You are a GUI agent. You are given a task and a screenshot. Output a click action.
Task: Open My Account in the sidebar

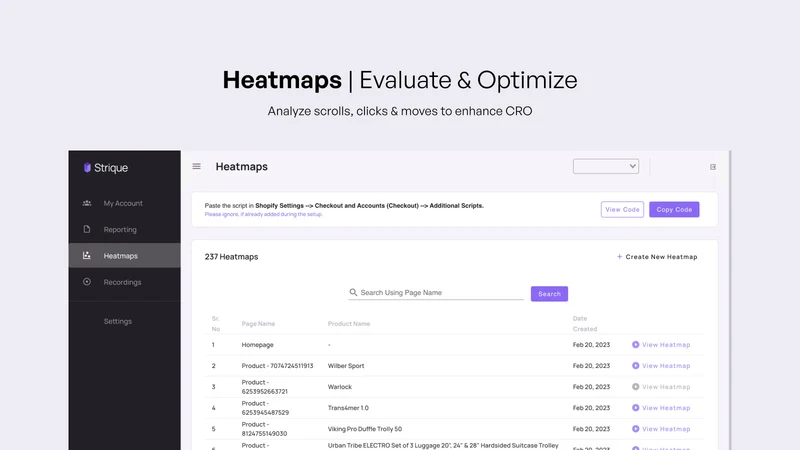click(124, 203)
